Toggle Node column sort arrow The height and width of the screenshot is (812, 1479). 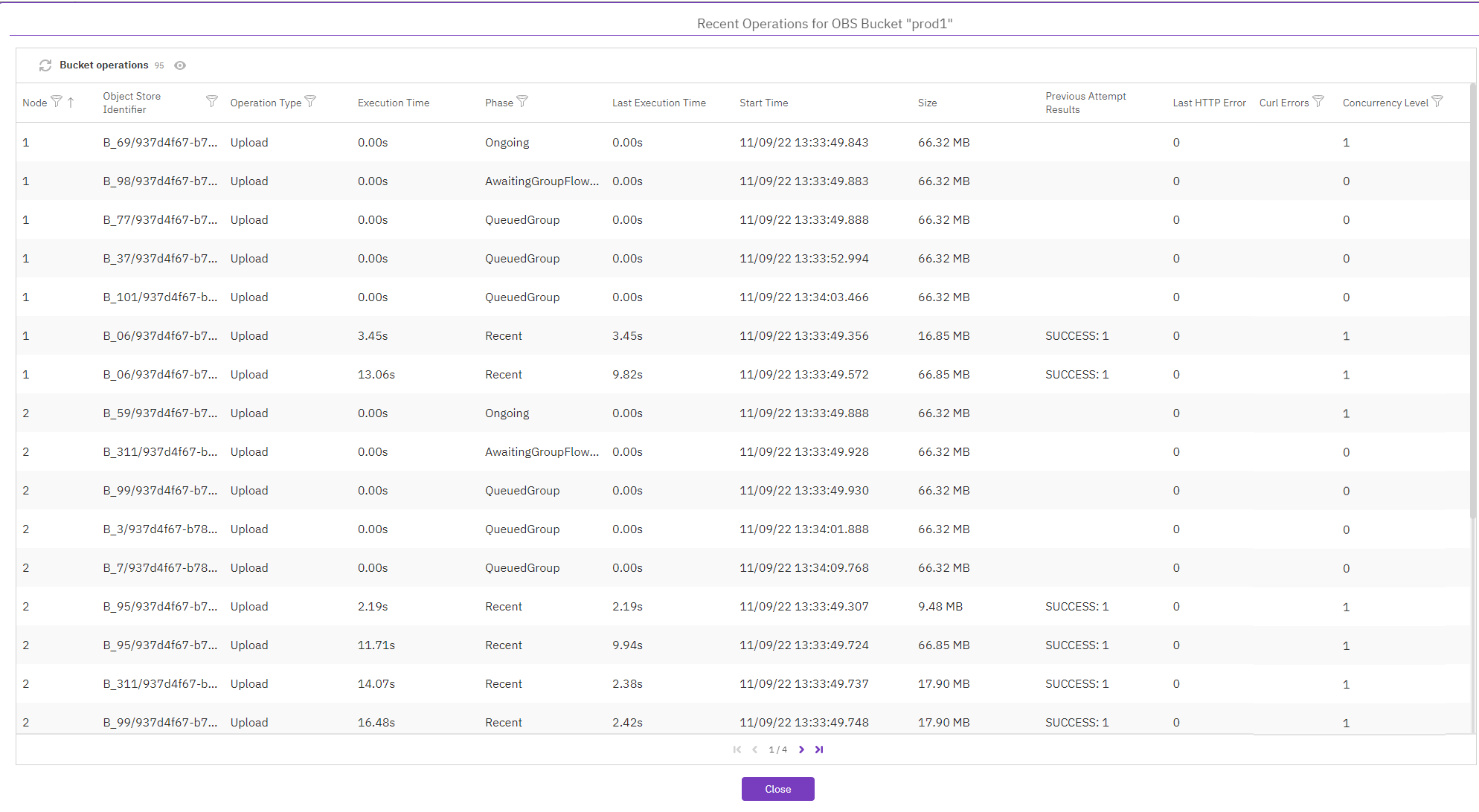coord(71,102)
